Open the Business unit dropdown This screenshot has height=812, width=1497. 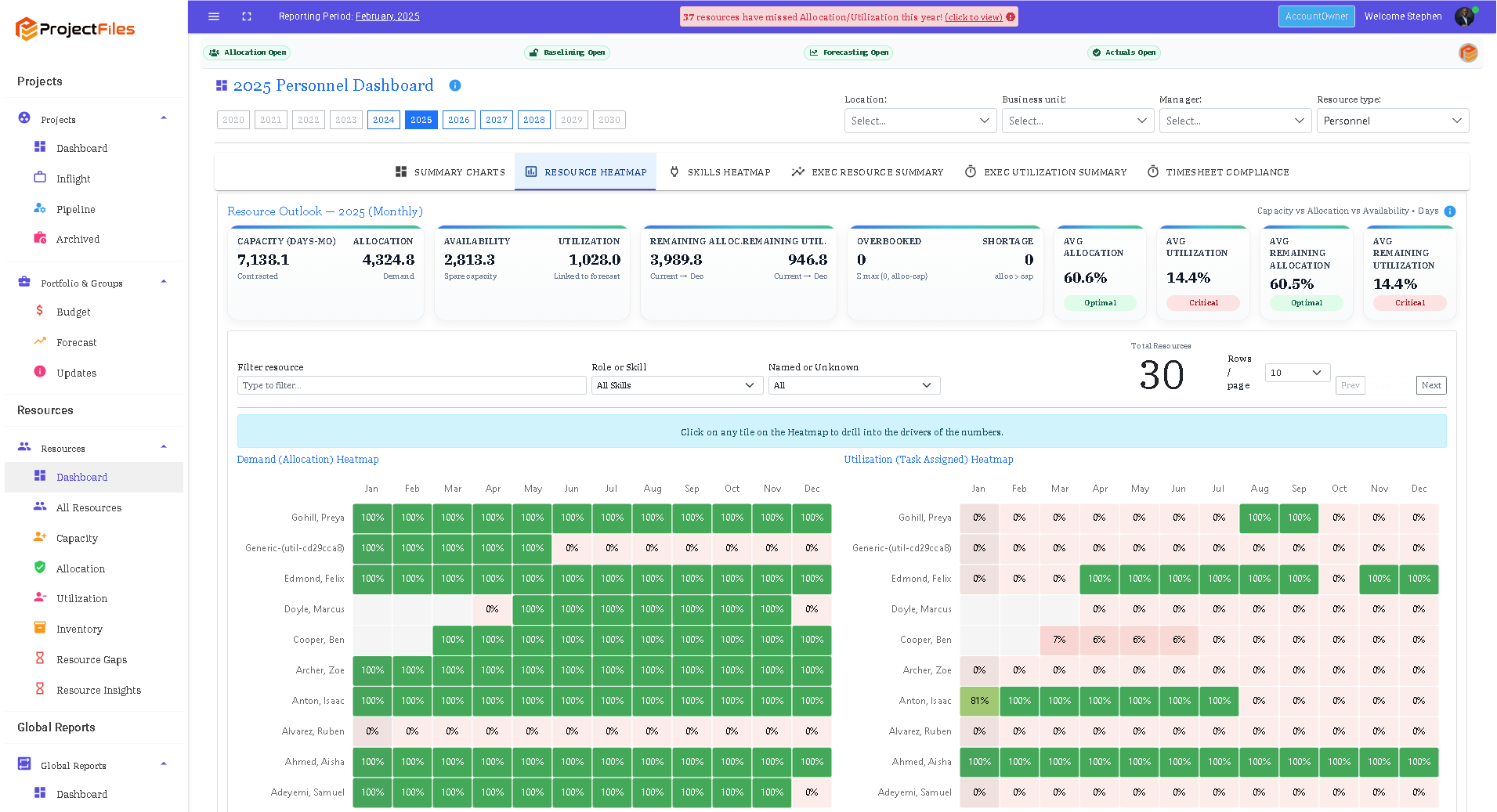coord(1078,121)
